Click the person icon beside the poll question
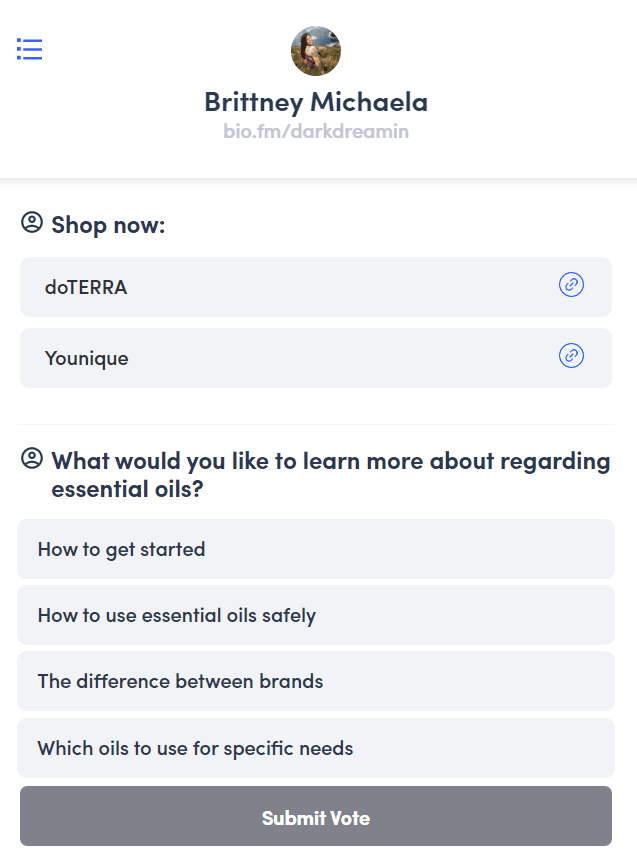The width and height of the screenshot is (637, 866). click(32, 458)
